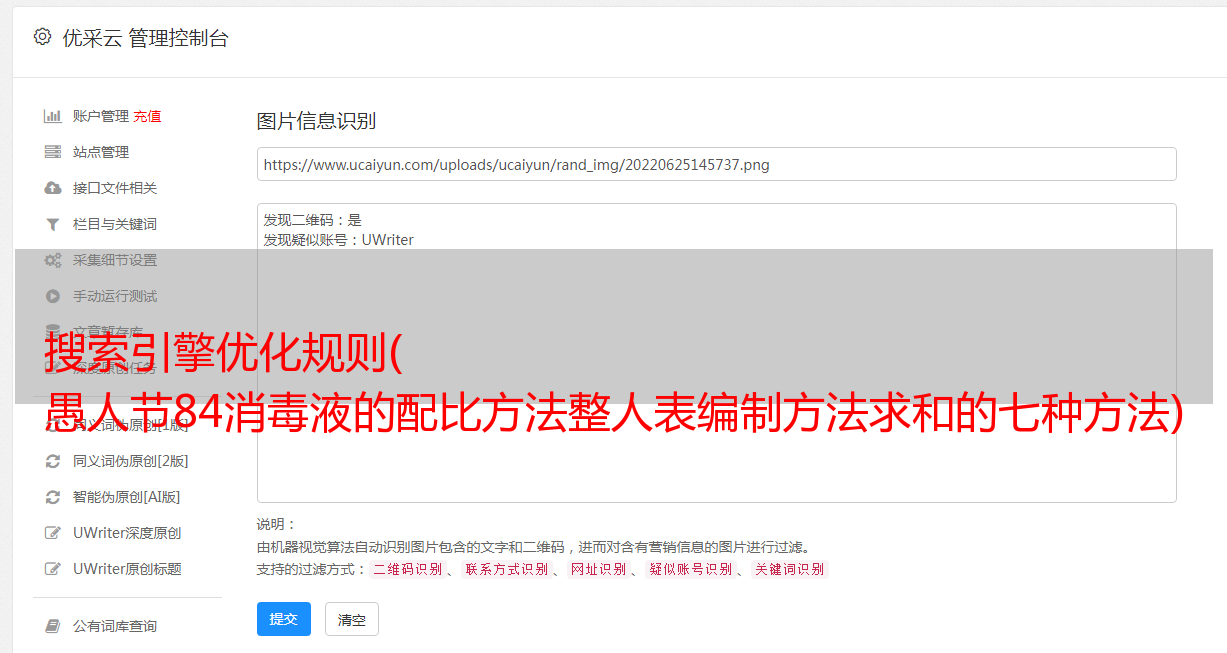Click the 发现二维码：是 result line

tap(312, 220)
